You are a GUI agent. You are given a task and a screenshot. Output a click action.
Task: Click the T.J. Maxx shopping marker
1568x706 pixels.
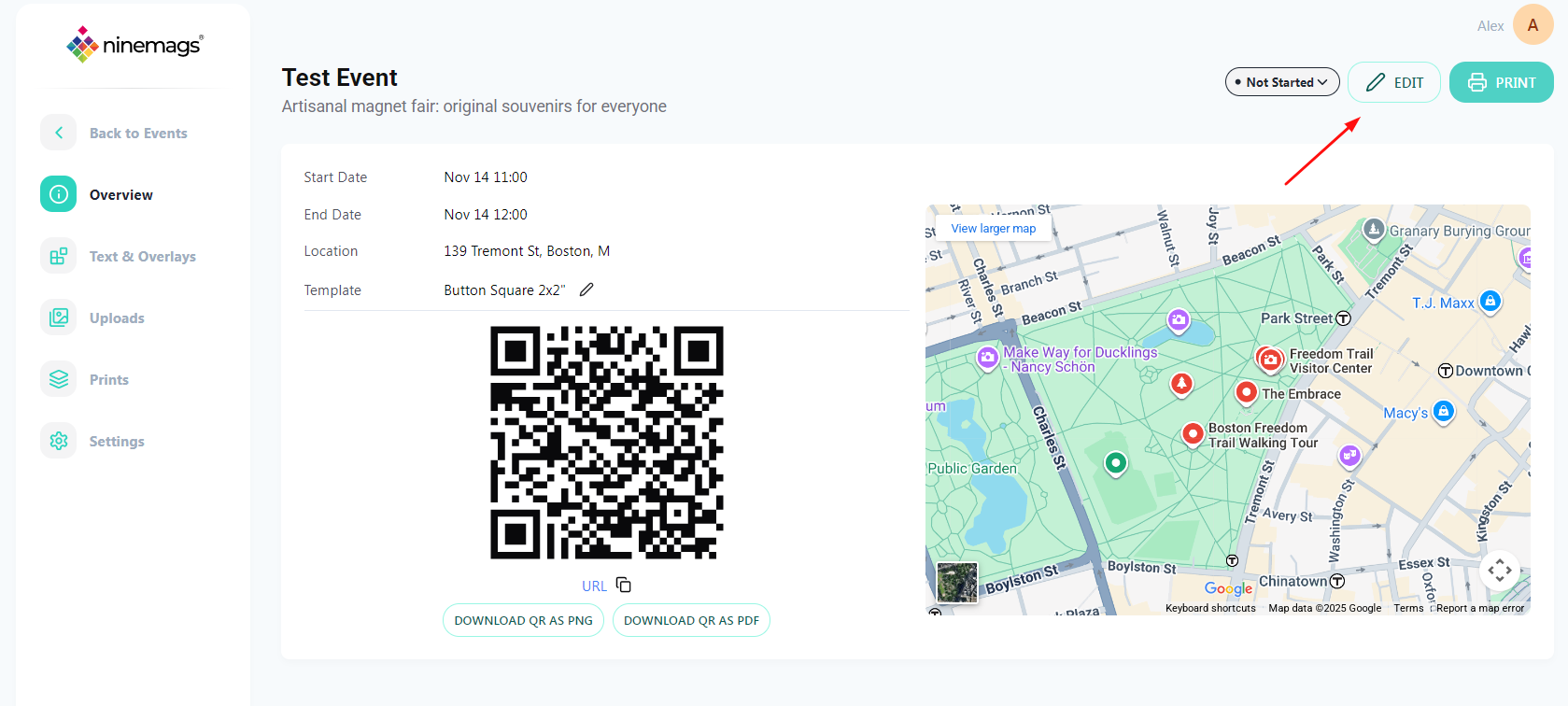(1490, 302)
